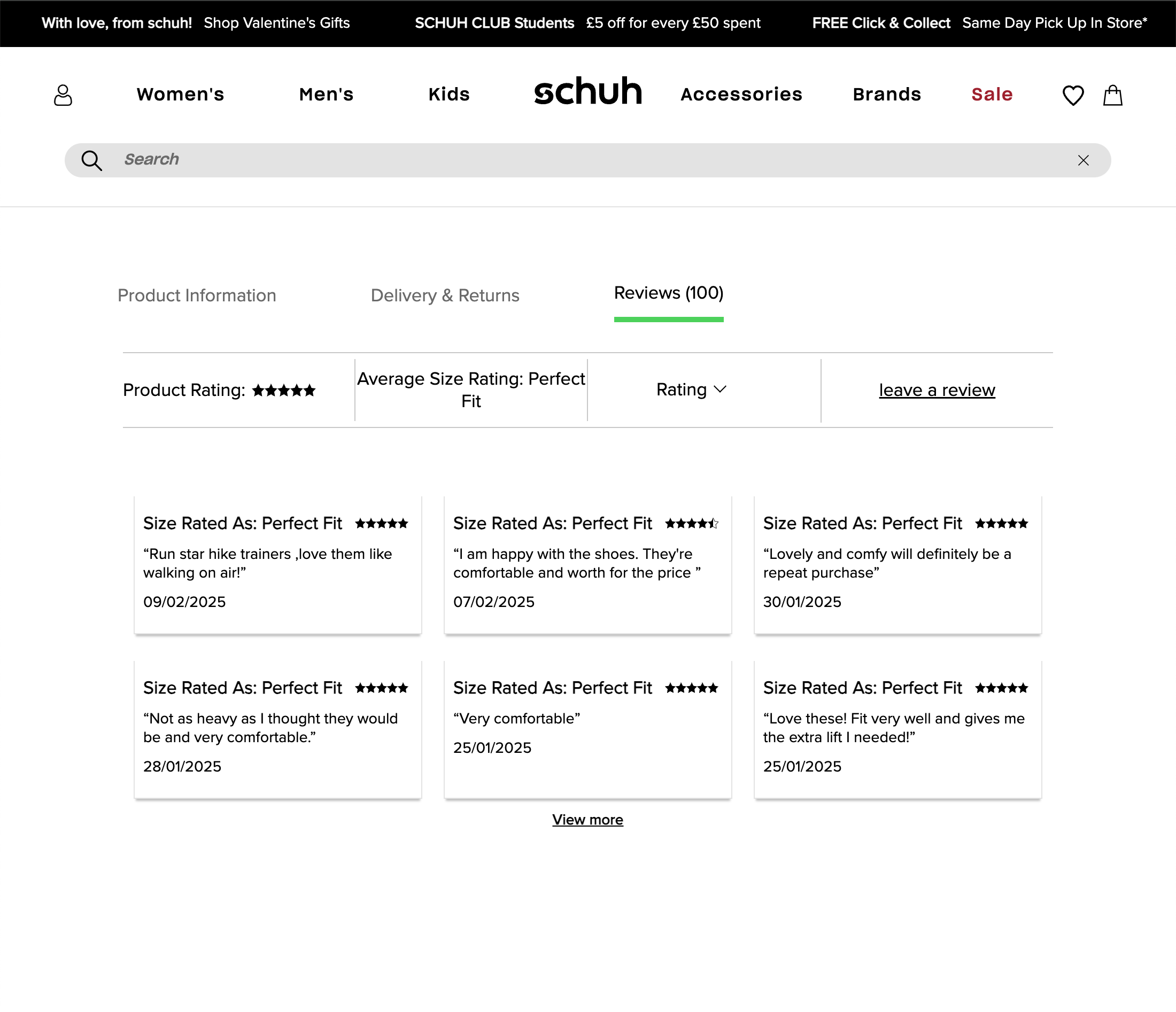Open the Sale section
Screen dimensions: 1176x1012
pos(992,95)
